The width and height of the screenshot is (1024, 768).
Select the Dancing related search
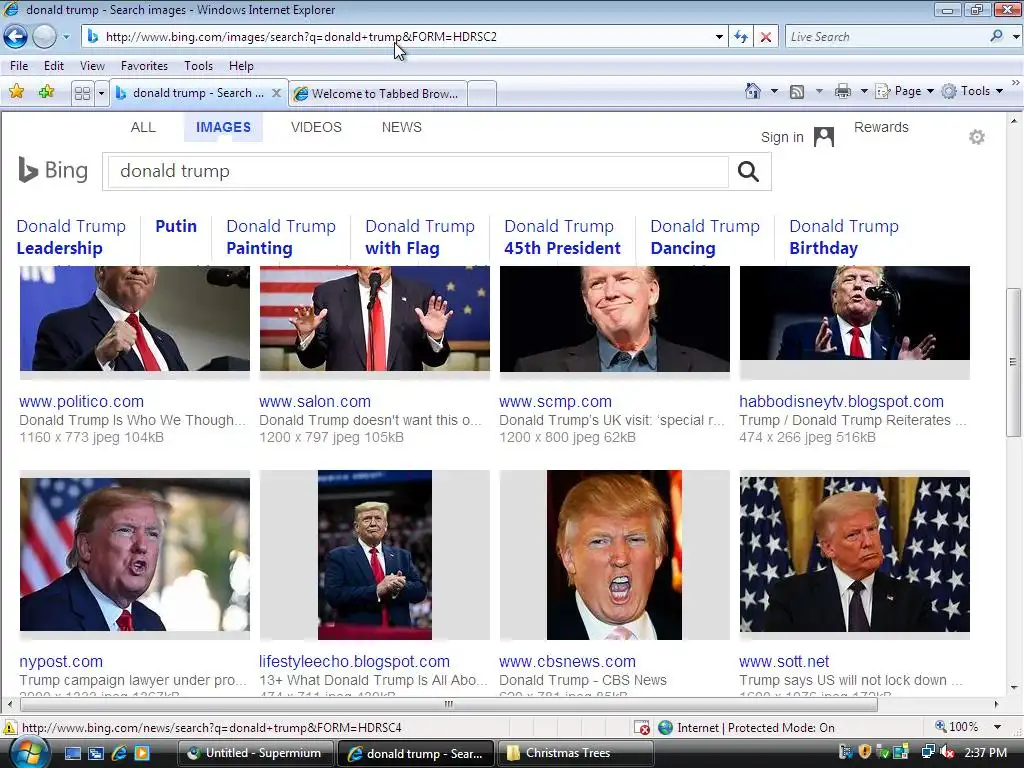pyautogui.click(x=705, y=237)
